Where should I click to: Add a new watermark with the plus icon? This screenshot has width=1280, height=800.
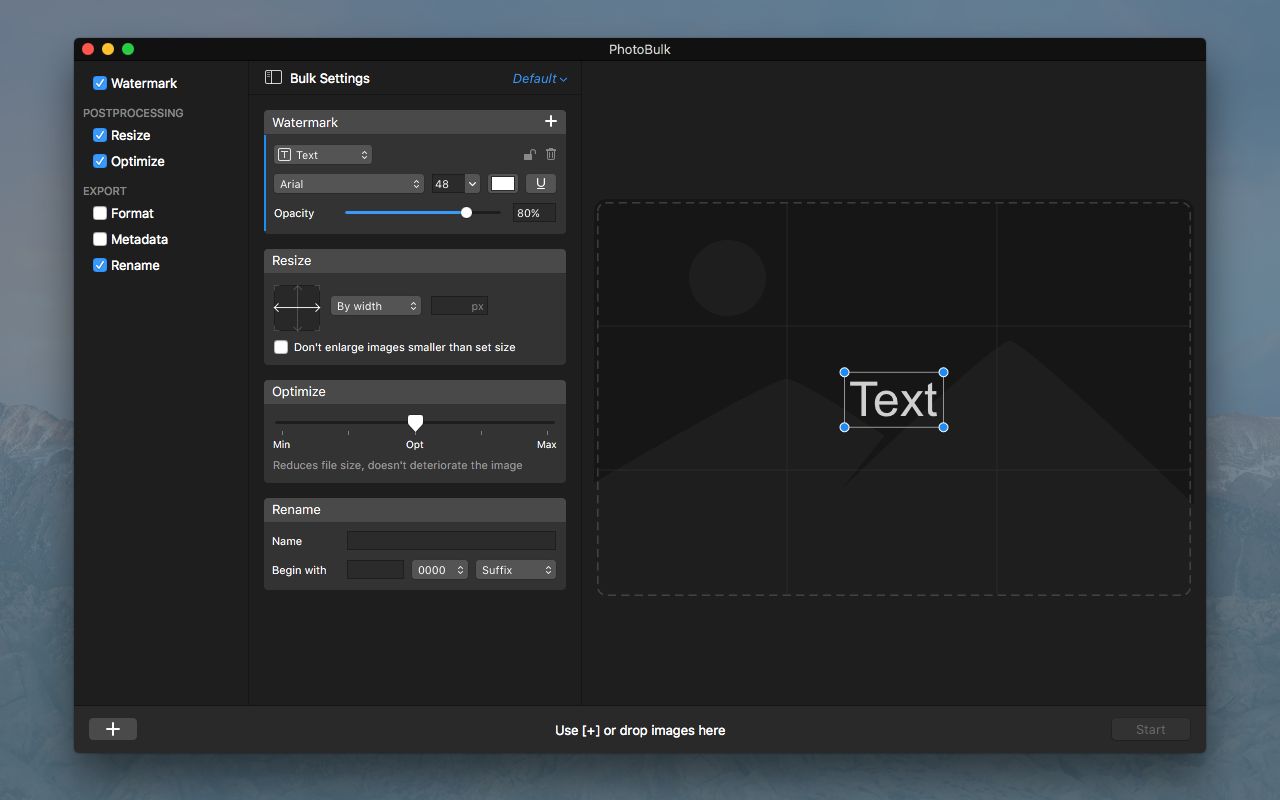550,121
